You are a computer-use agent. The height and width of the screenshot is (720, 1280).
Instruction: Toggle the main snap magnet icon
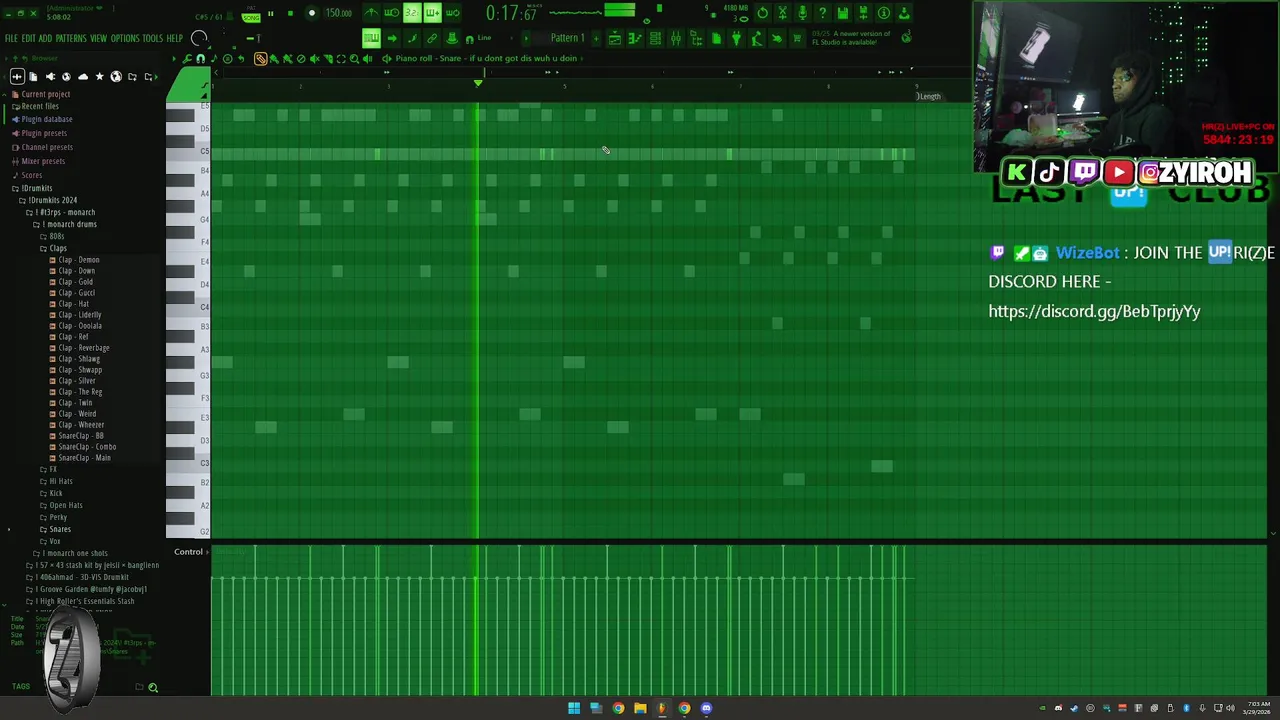tap(470, 39)
